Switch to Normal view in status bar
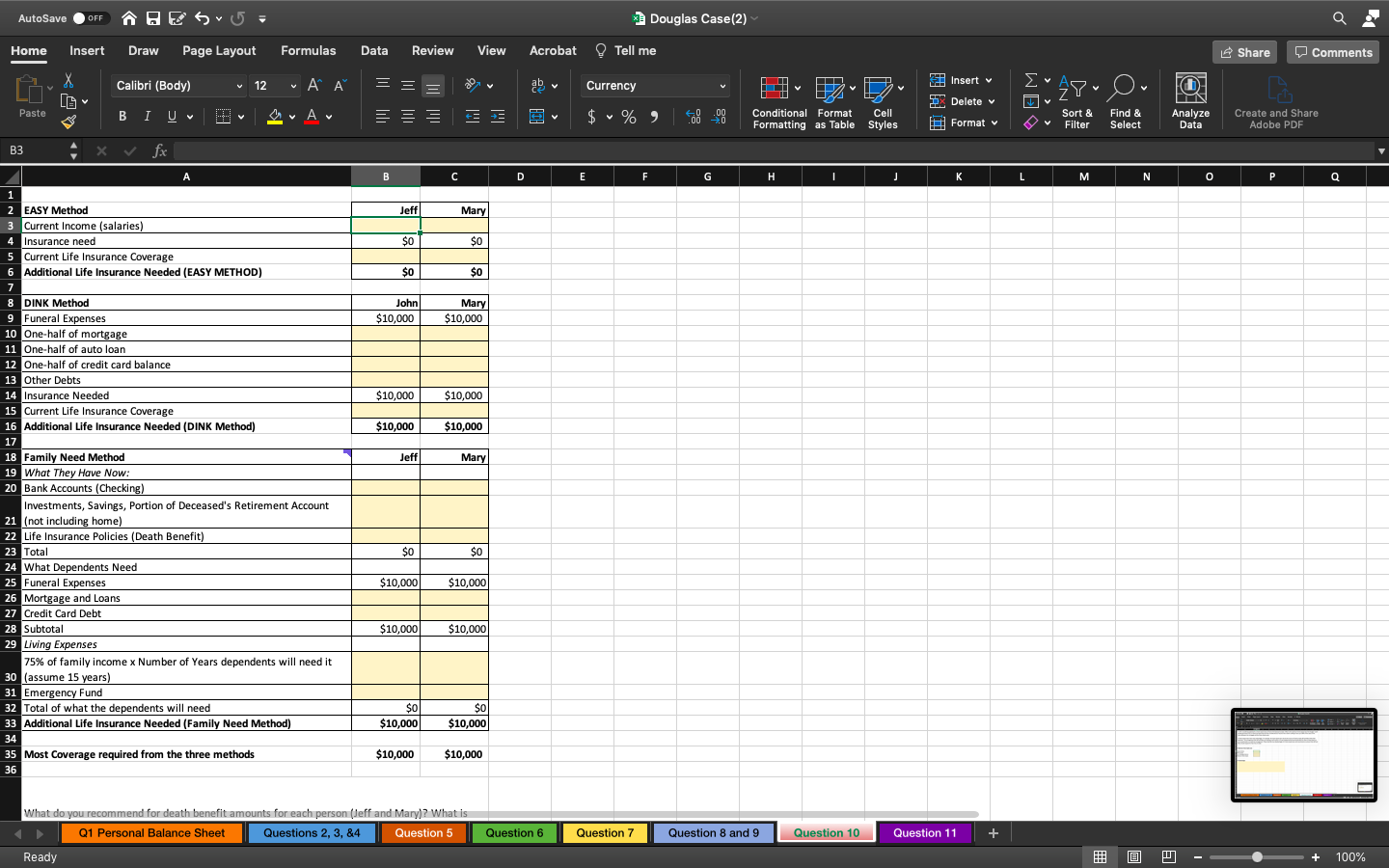 [1100, 856]
